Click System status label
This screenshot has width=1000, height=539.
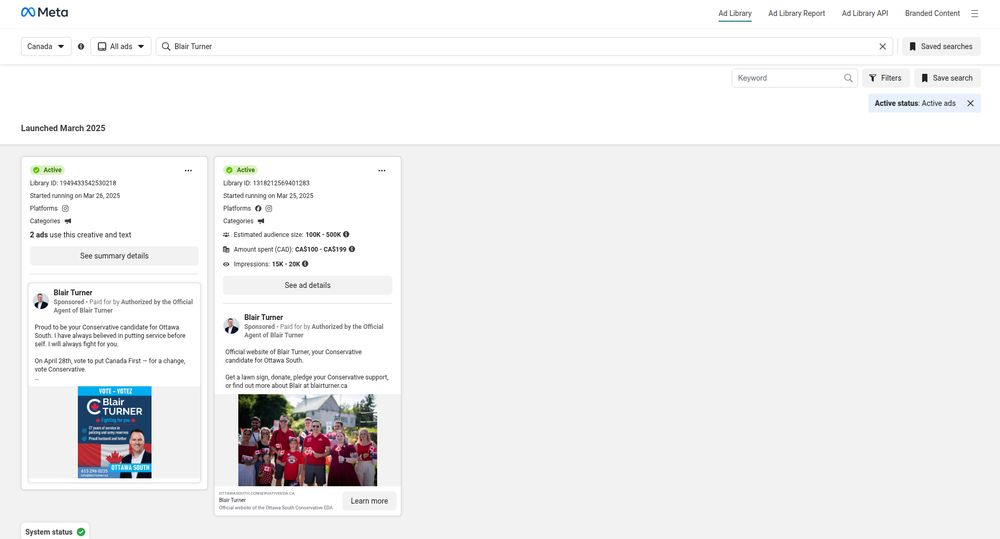[48, 532]
